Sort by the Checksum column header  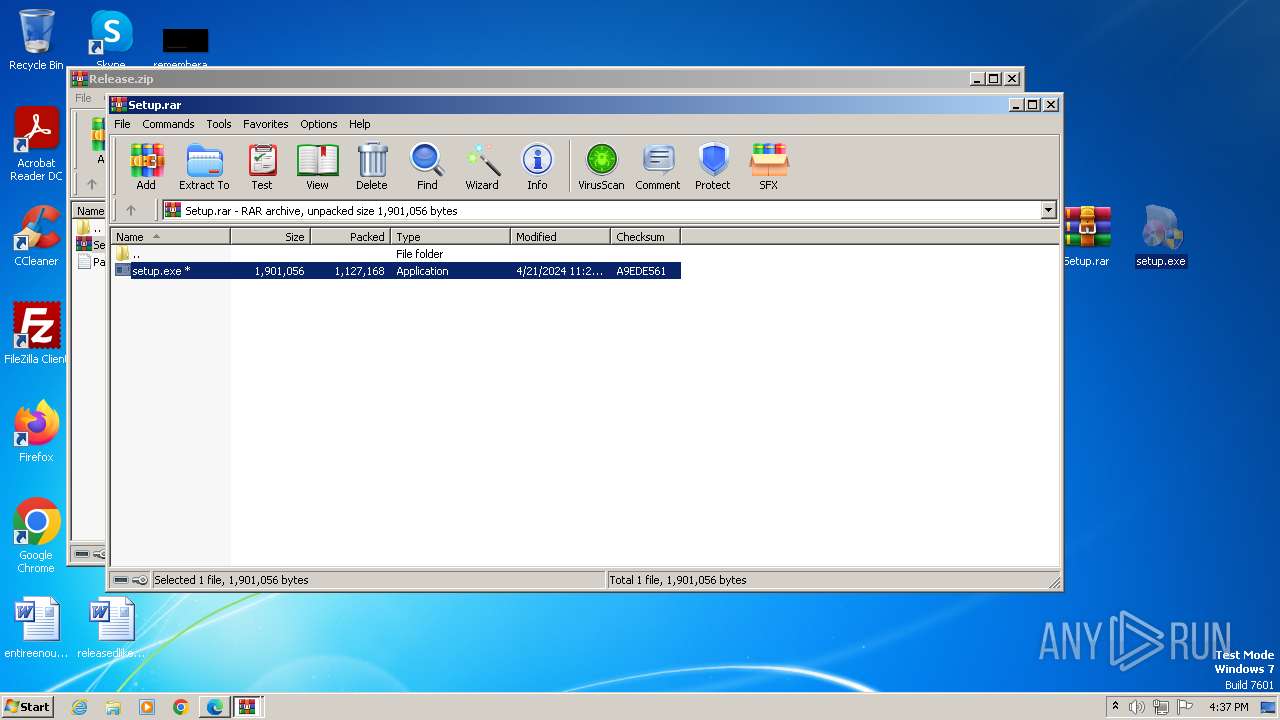(645, 237)
